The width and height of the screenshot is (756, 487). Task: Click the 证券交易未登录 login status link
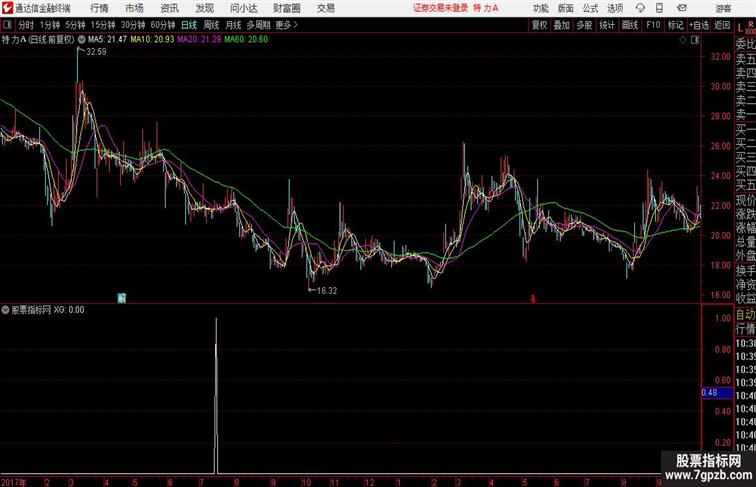pyautogui.click(x=441, y=8)
